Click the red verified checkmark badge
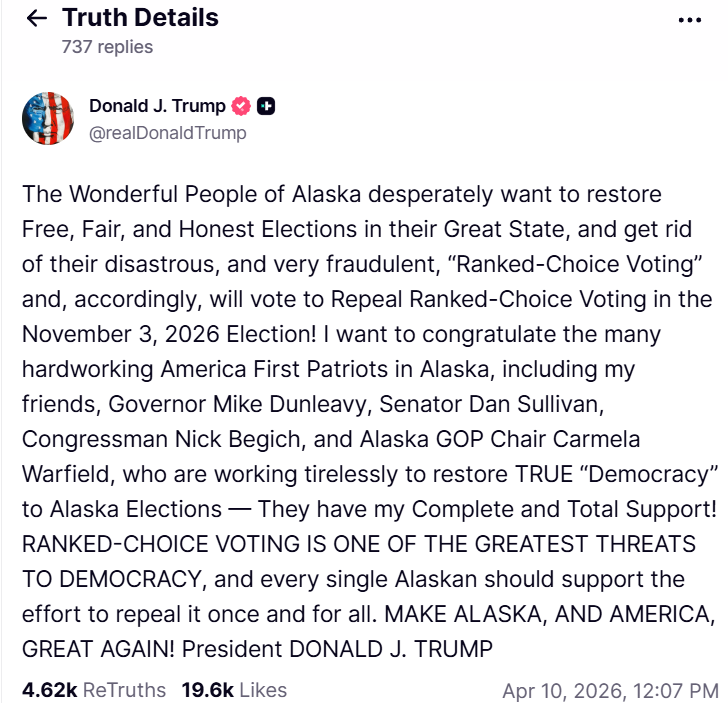Screen dimensions: 728x703 pyautogui.click(x=241, y=106)
